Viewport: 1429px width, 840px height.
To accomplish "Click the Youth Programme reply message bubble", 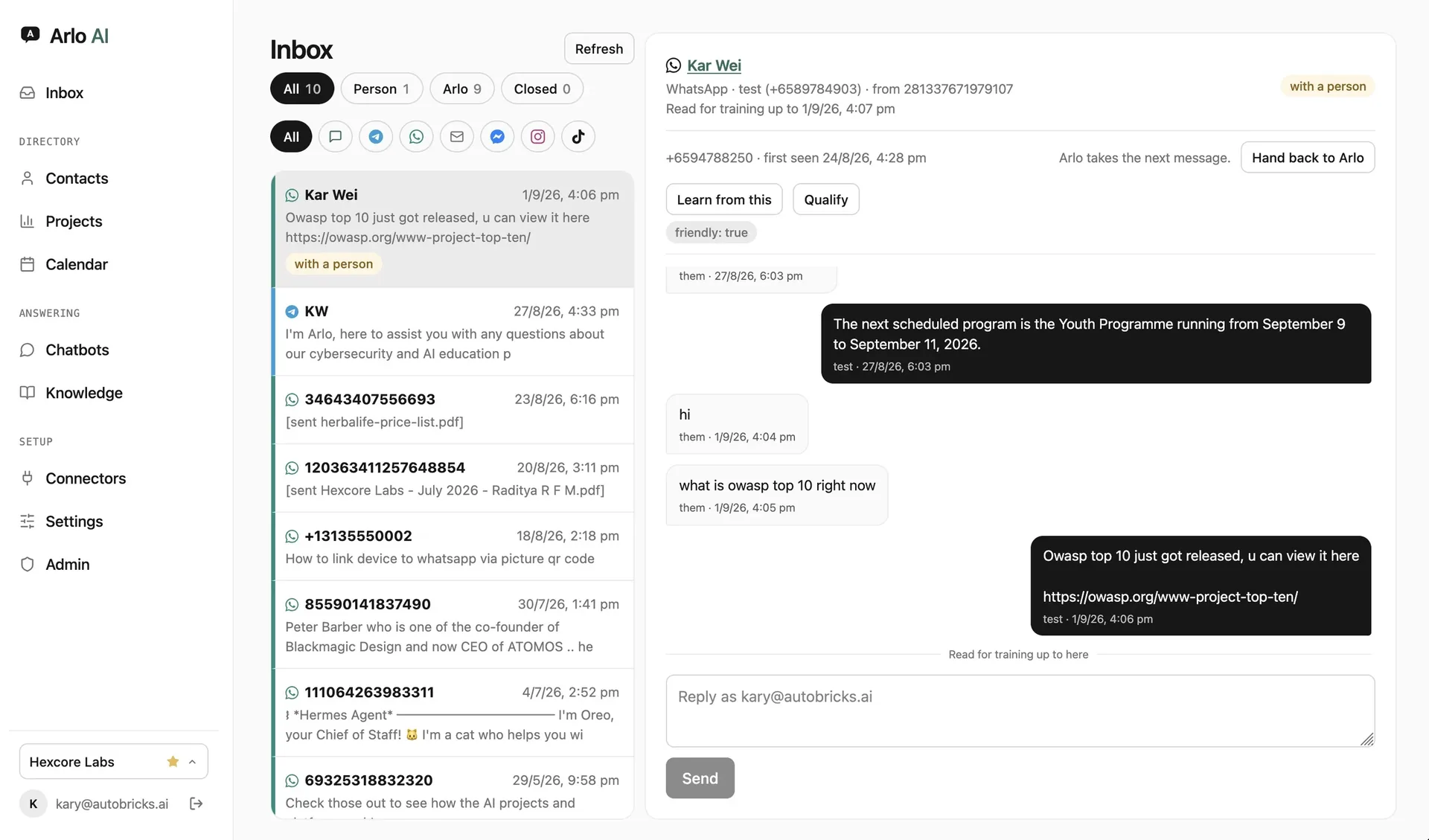I will [1096, 344].
